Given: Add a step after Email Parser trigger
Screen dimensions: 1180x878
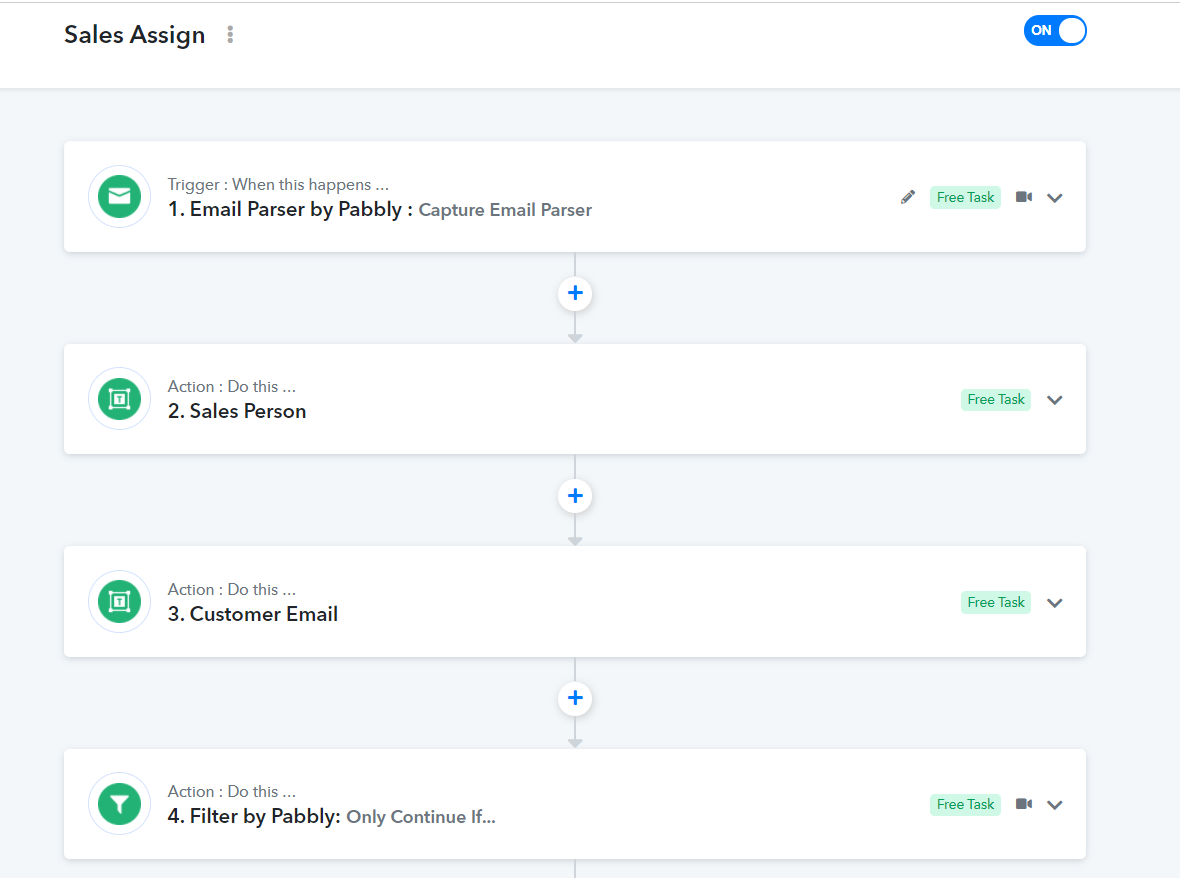Looking at the screenshot, I should [x=575, y=294].
